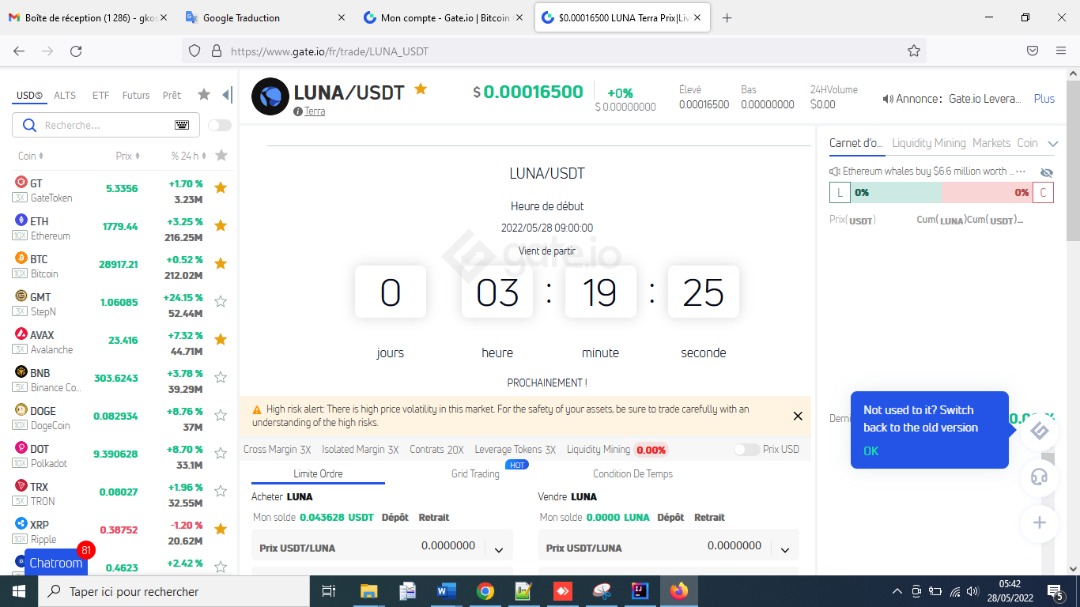The height and width of the screenshot is (607, 1080).
Task: Open a new browser tab
Action: [727, 18]
